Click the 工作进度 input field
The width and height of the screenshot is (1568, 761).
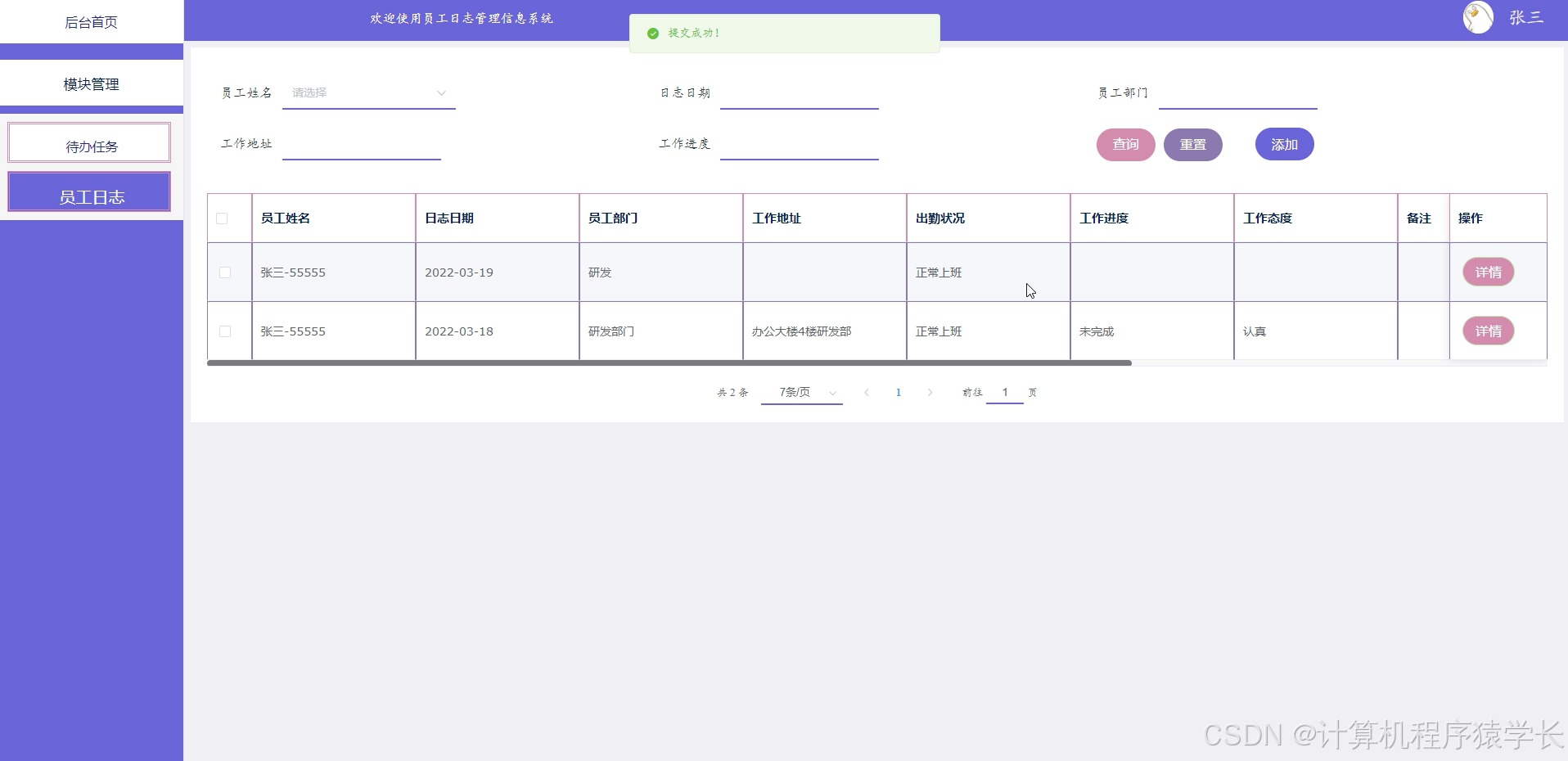800,144
